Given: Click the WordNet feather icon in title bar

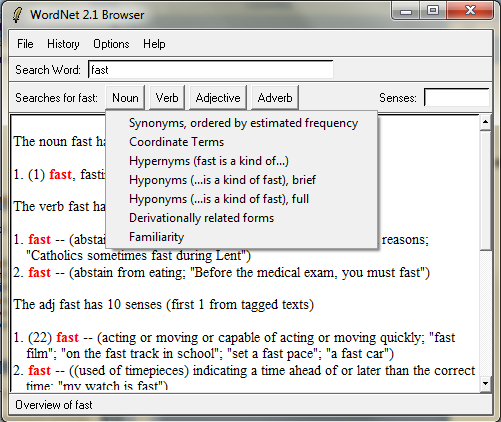Looking at the screenshot, I should (17, 15).
